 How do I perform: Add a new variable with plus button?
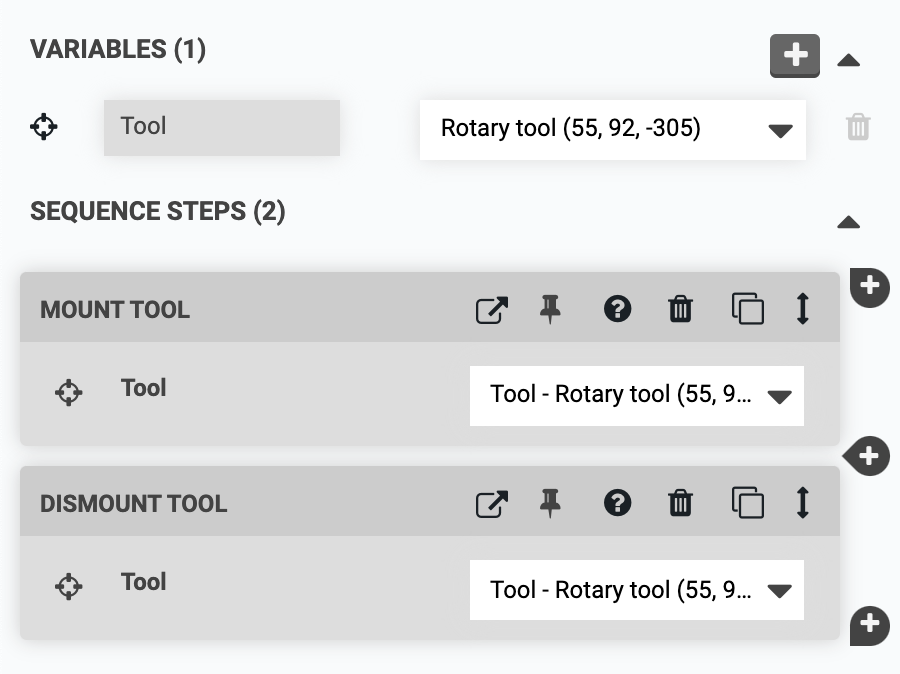794,56
